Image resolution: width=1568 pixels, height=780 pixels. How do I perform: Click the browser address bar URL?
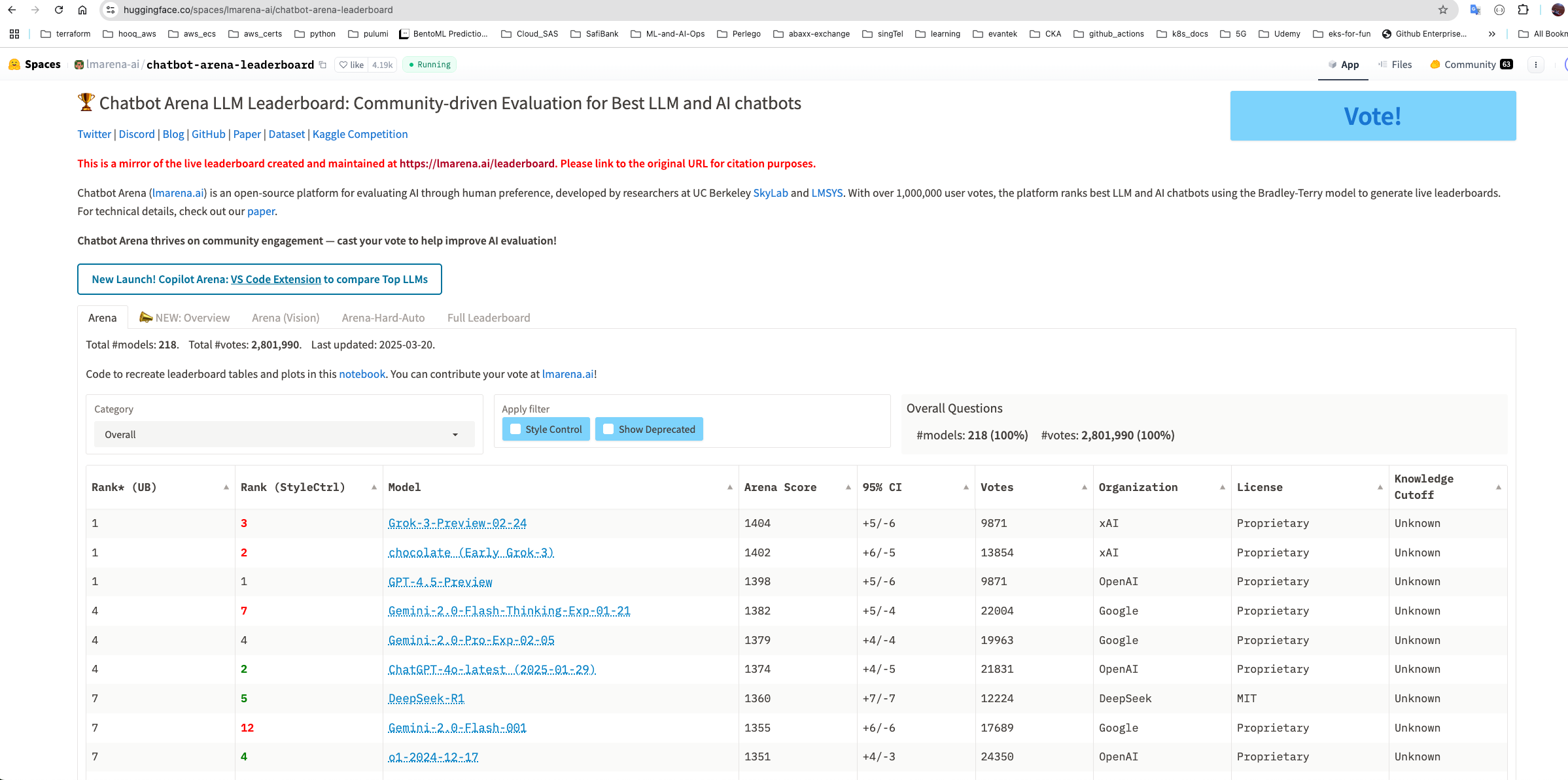point(258,10)
